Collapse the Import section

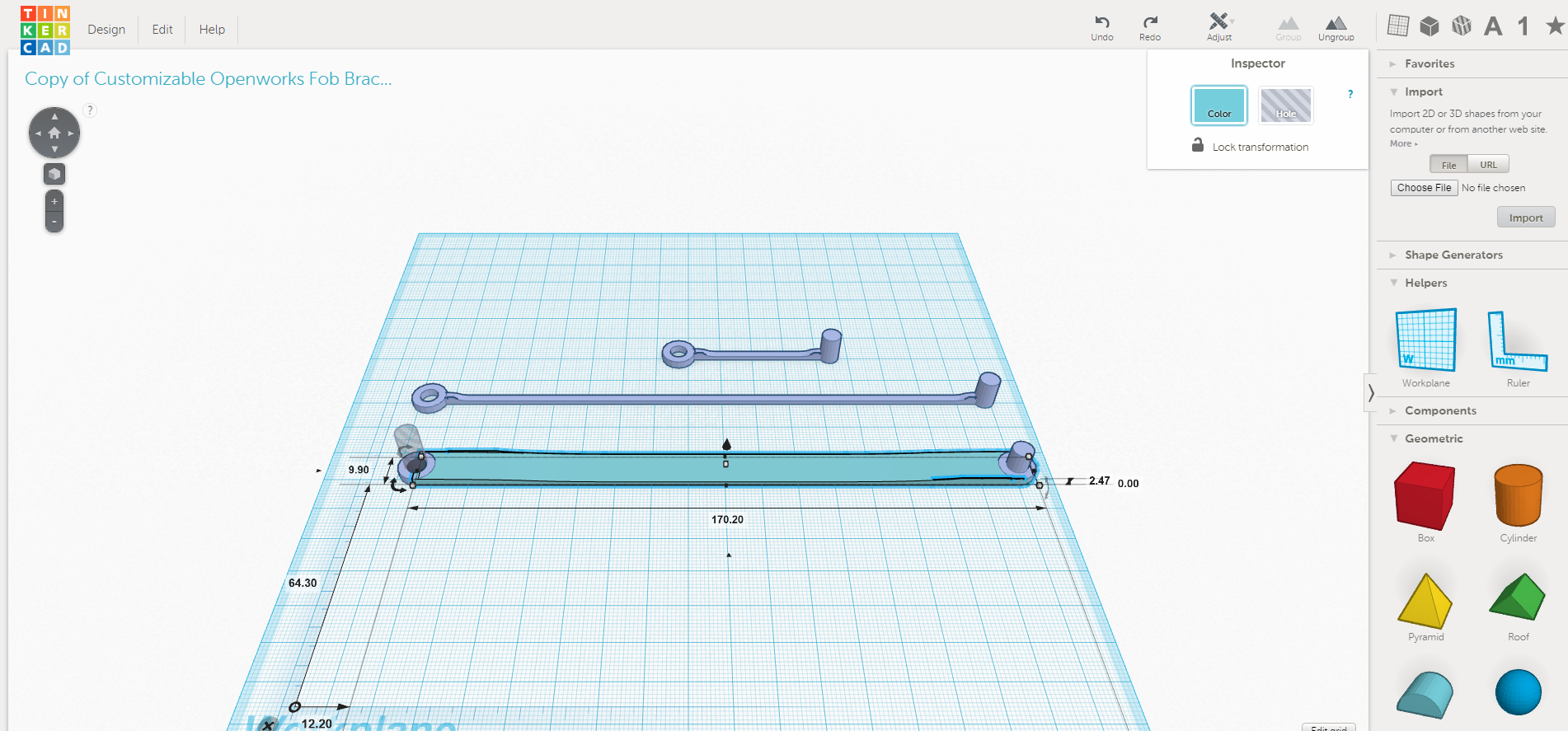coord(1423,91)
